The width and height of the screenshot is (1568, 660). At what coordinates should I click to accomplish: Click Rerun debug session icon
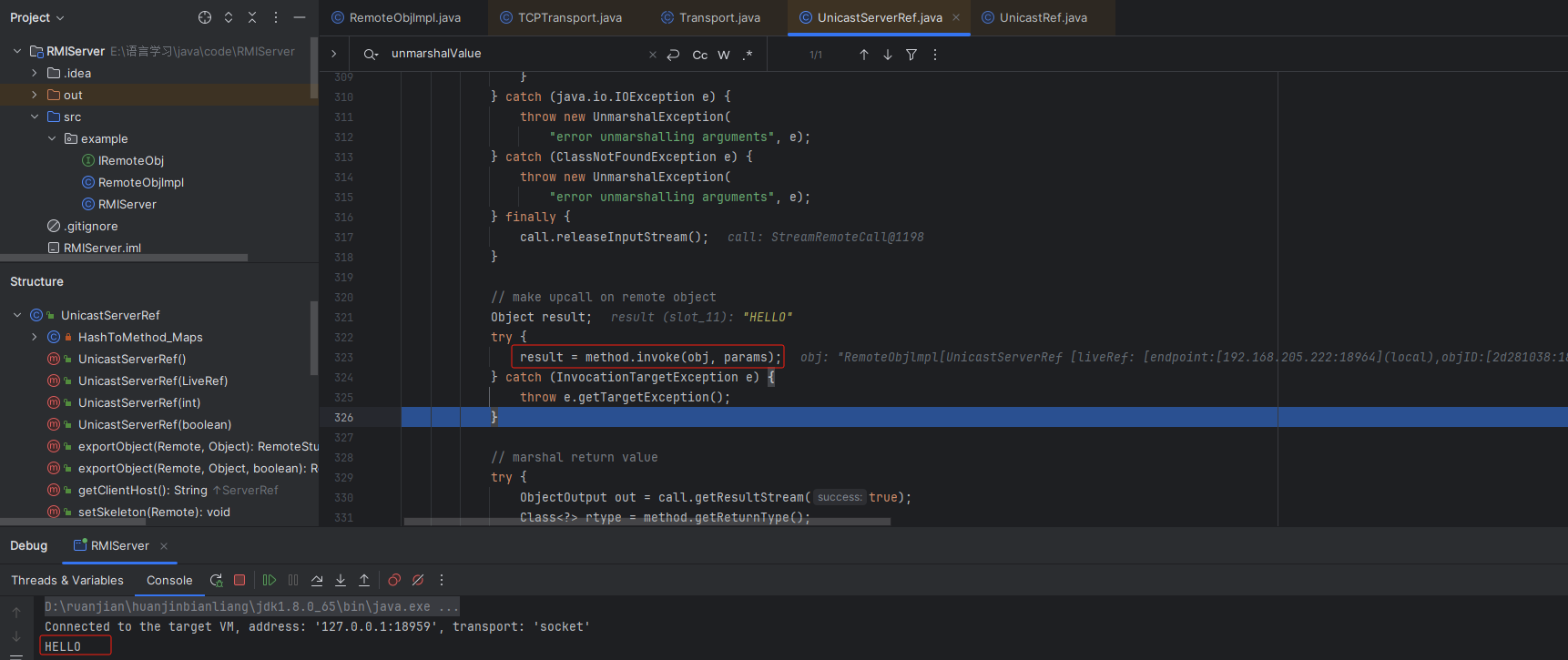[x=216, y=580]
